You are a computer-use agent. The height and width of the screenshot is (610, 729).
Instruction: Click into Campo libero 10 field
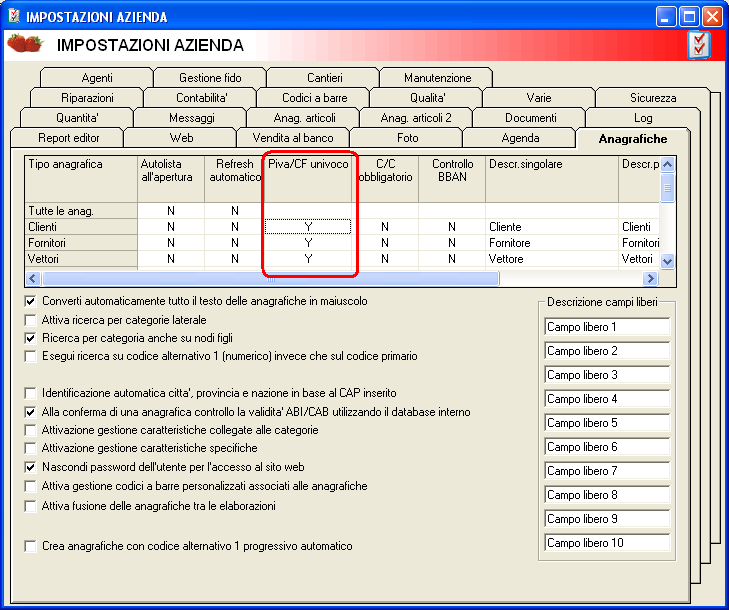pos(606,543)
